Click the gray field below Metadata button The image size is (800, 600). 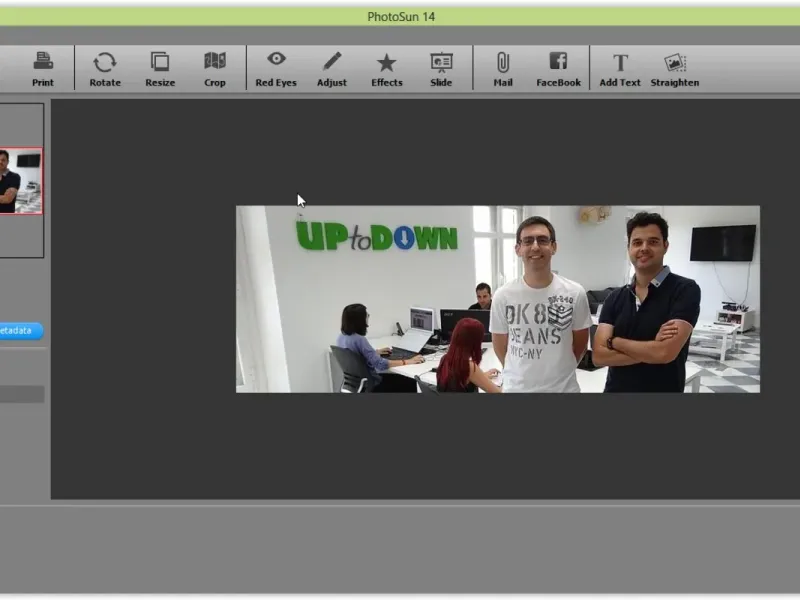[21, 394]
